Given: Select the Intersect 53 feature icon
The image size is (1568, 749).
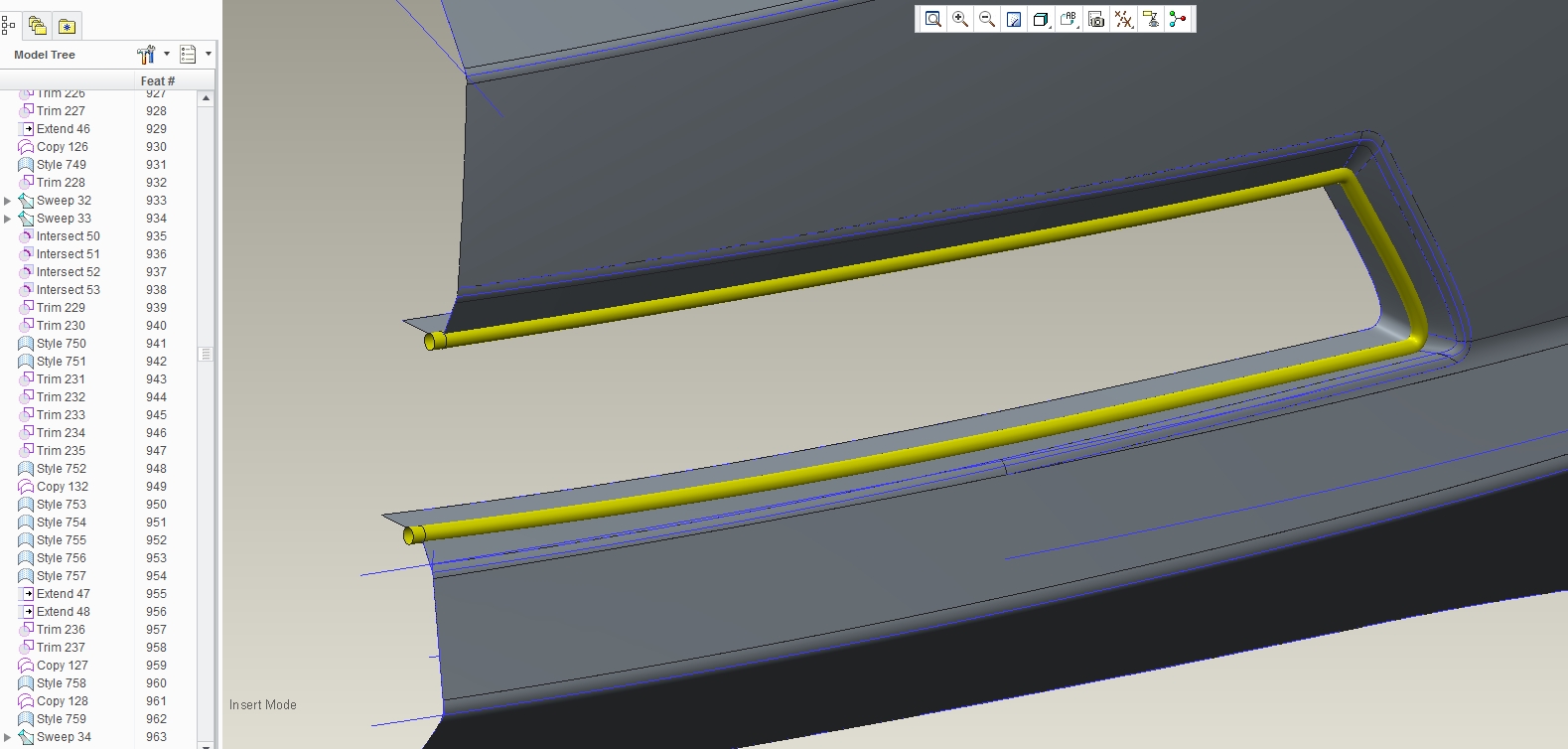Looking at the screenshot, I should [x=27, y=290].
